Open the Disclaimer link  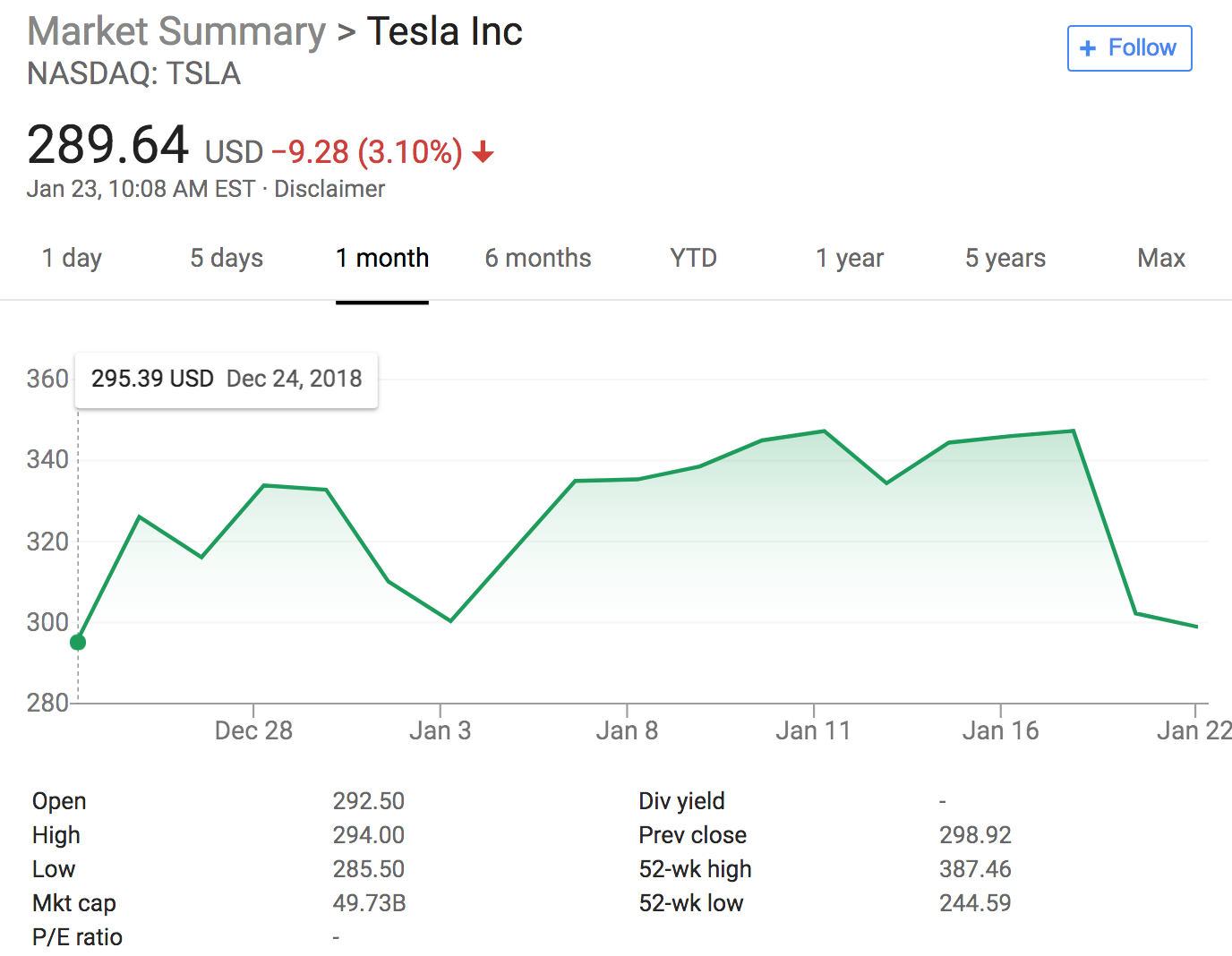coord(329,189)
